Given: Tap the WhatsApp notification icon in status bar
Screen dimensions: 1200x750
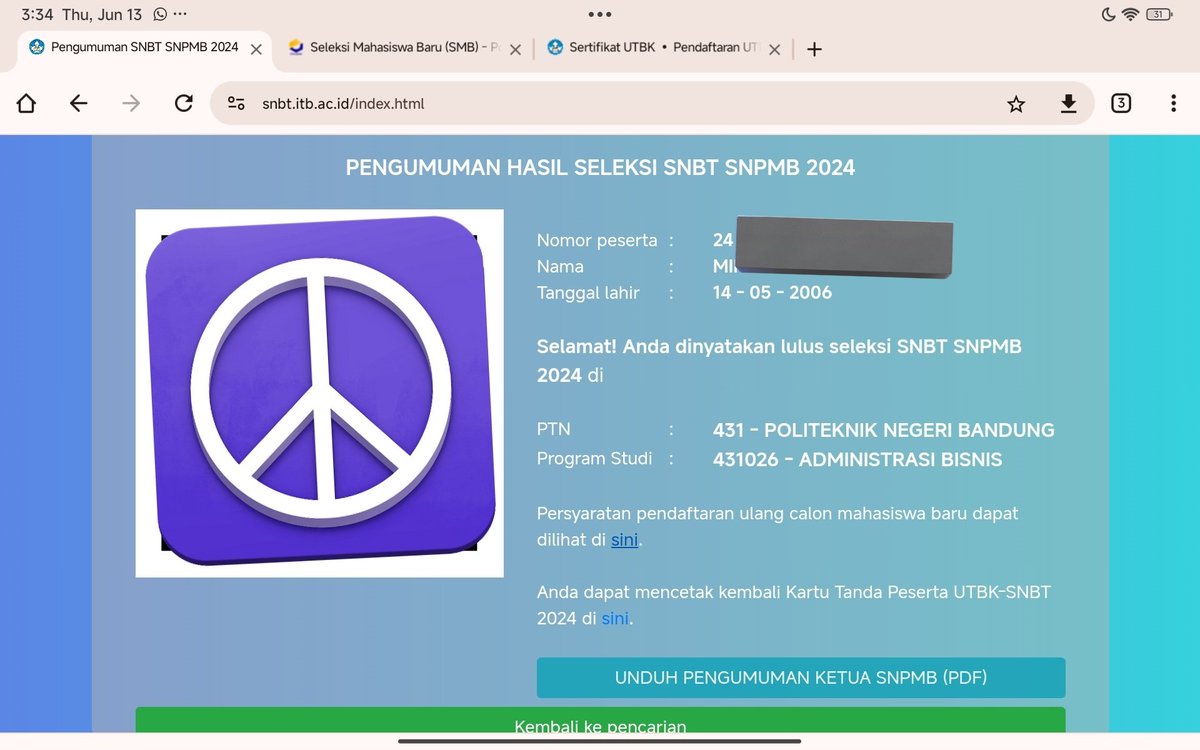Looking at the screenshot, I should (160, 15).
